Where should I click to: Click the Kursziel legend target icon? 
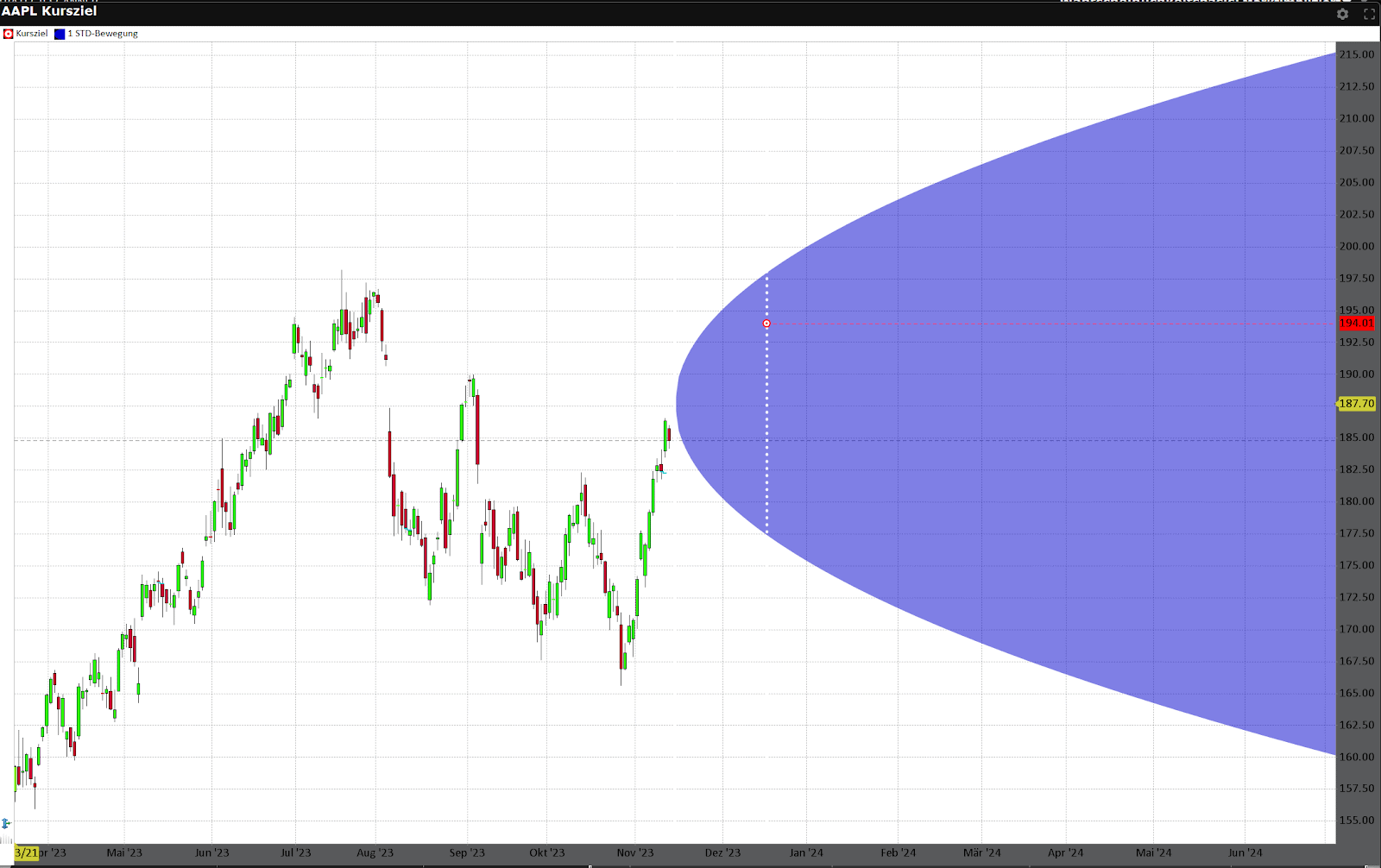pos(9,34)
